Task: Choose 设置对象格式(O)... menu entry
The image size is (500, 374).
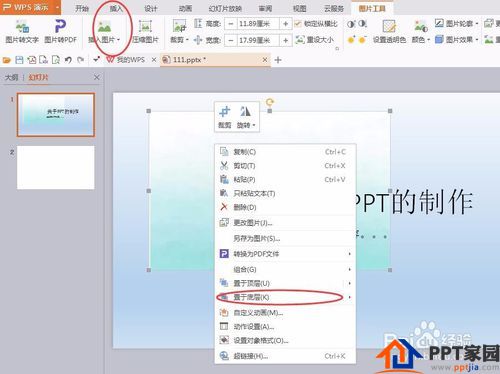Action: 285,340
